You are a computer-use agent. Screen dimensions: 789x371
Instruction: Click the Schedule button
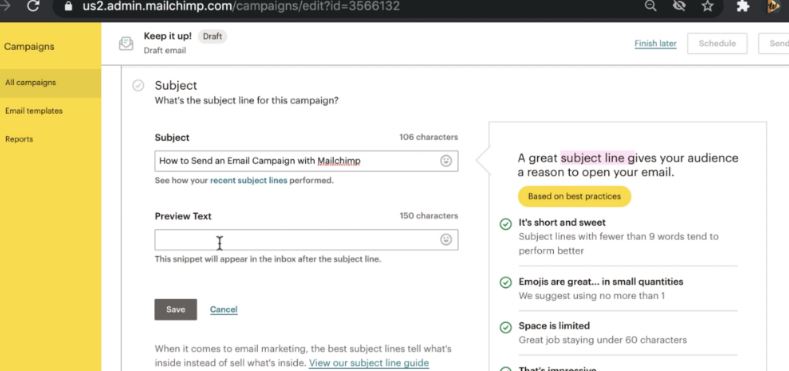[717, 44]
